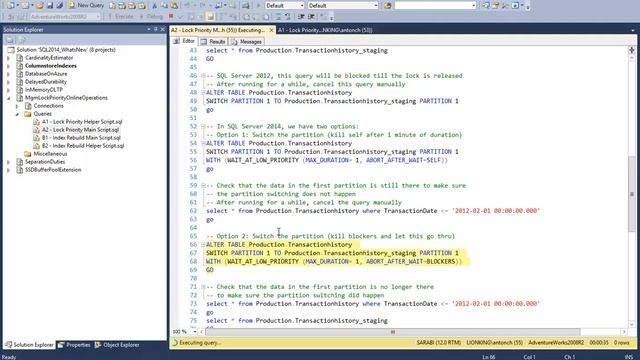Click the New Project toolbar icon
This screenshot has width=640, height=360.
click(x=11, y=6)
